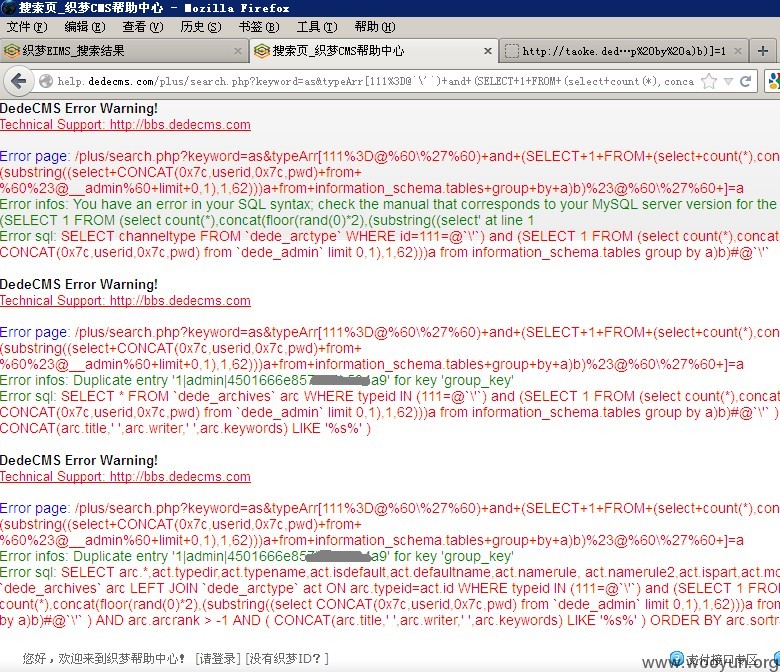Open the 文件 (F) menu
This screenshot has width=780, height=672.
26,27
